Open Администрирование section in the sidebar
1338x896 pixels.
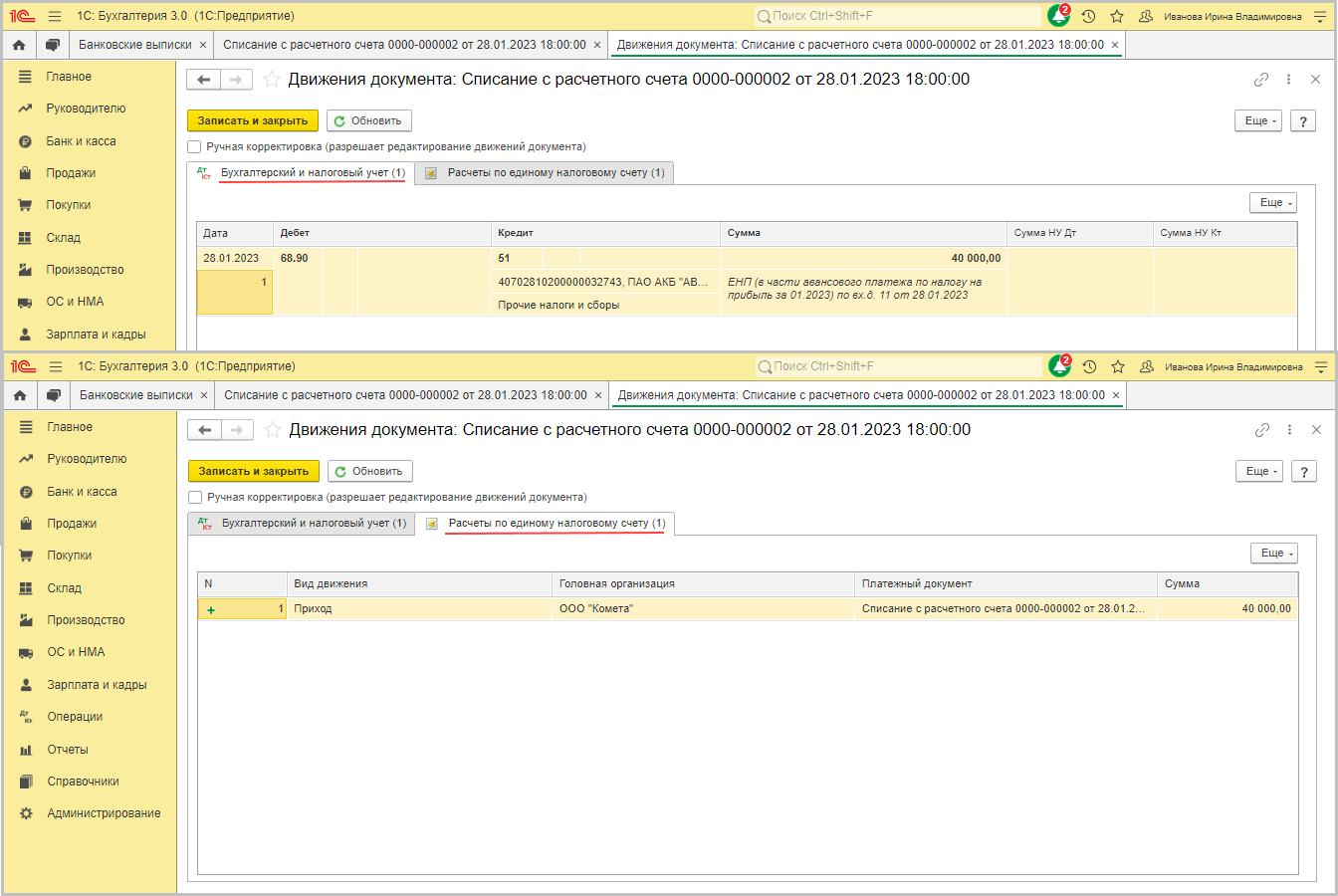click(104, 813)
